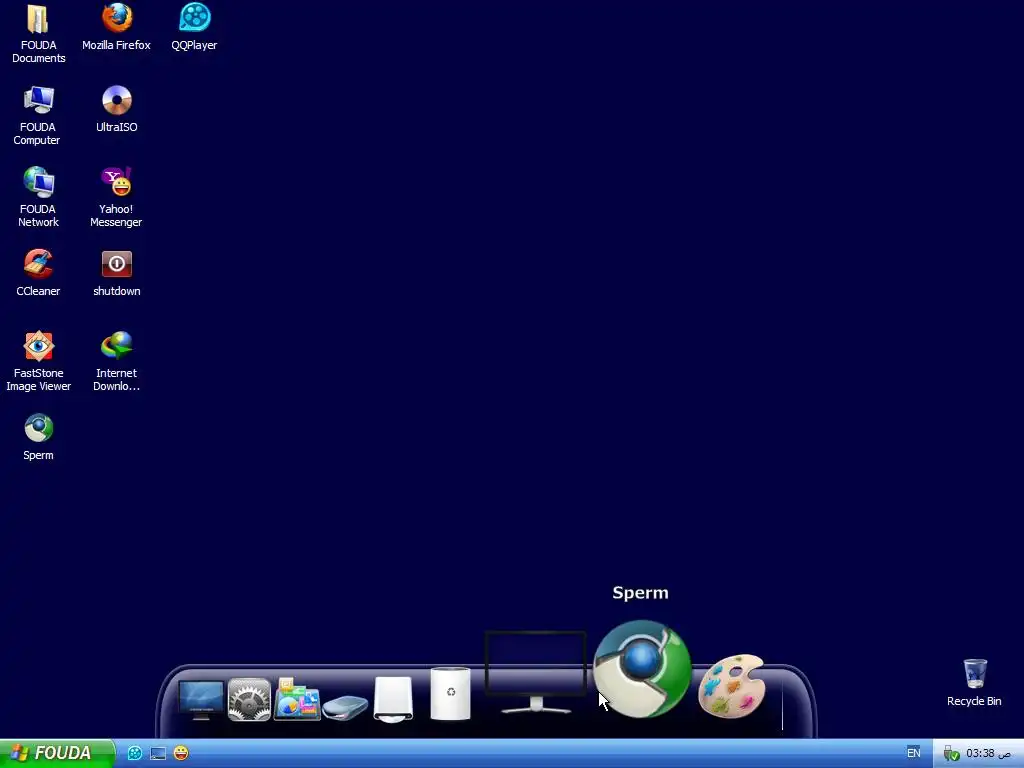The height and width of the screenshot is (768, 1024).
Task: Click the iMac computer icon in the dock
Action: point(200,699)
